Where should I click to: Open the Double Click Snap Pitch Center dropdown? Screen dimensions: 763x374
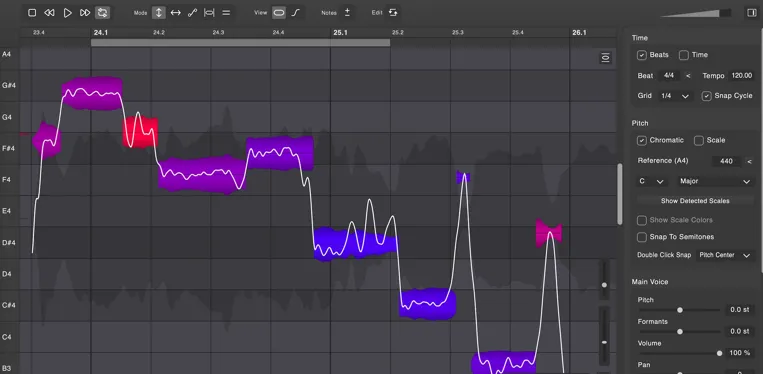(x=725, y=255)
